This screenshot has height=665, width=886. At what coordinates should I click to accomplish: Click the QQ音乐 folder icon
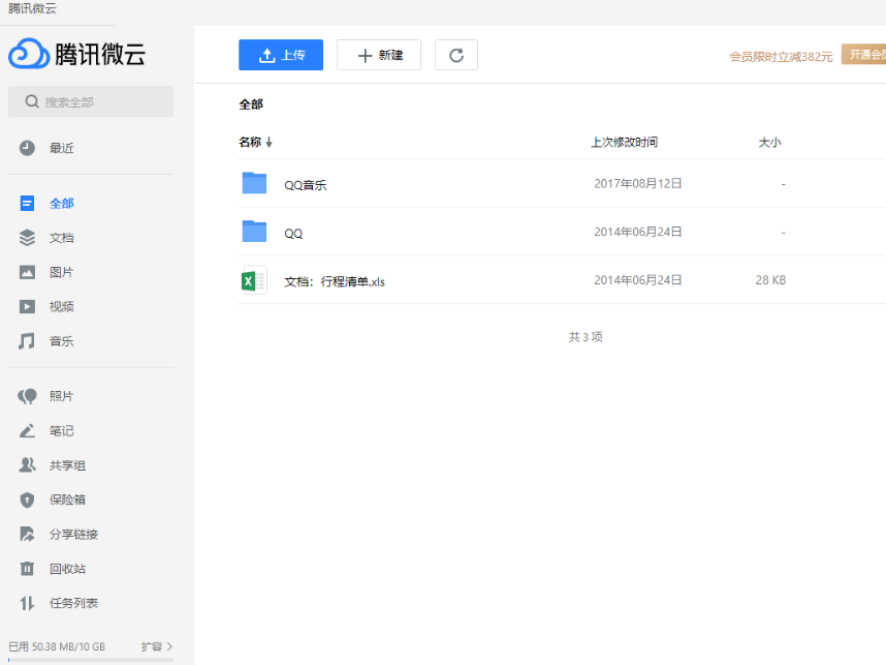(254, 183)
